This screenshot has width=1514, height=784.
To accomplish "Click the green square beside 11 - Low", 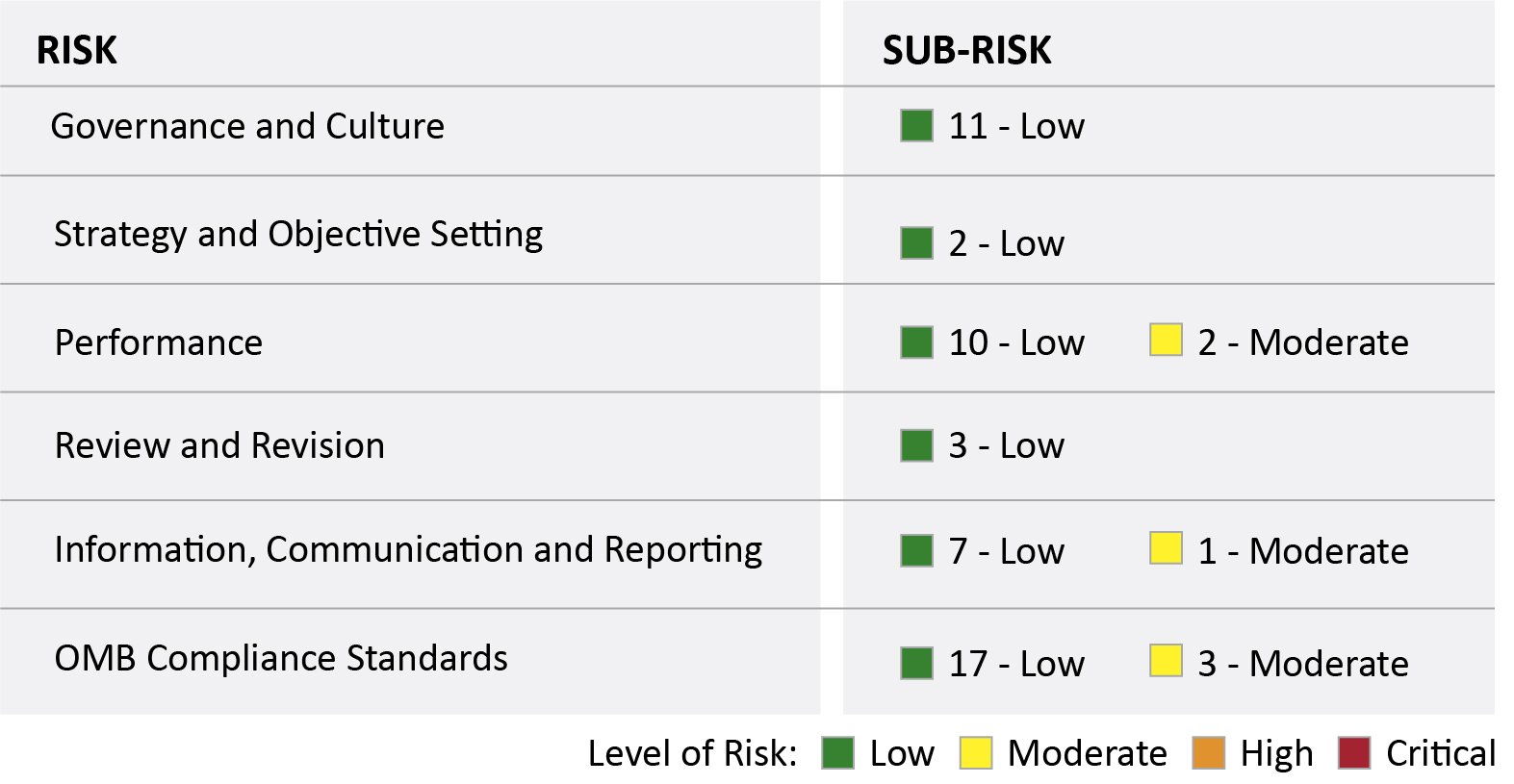I will coord(916,126).
